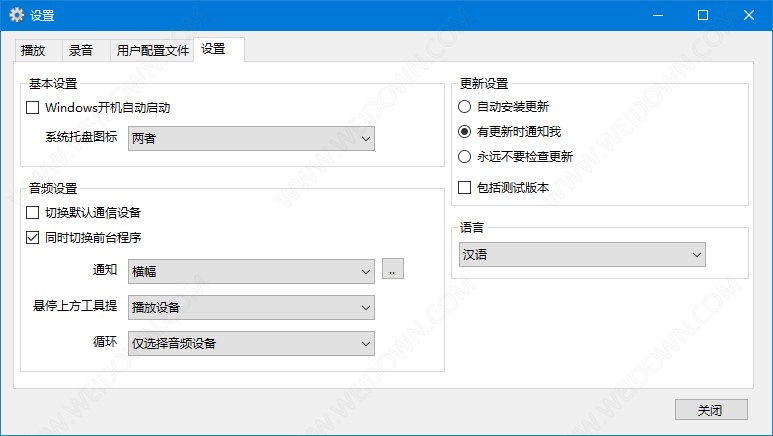
Task: Check the 包括测试版本 box
Action: click(x=464, y=187)
